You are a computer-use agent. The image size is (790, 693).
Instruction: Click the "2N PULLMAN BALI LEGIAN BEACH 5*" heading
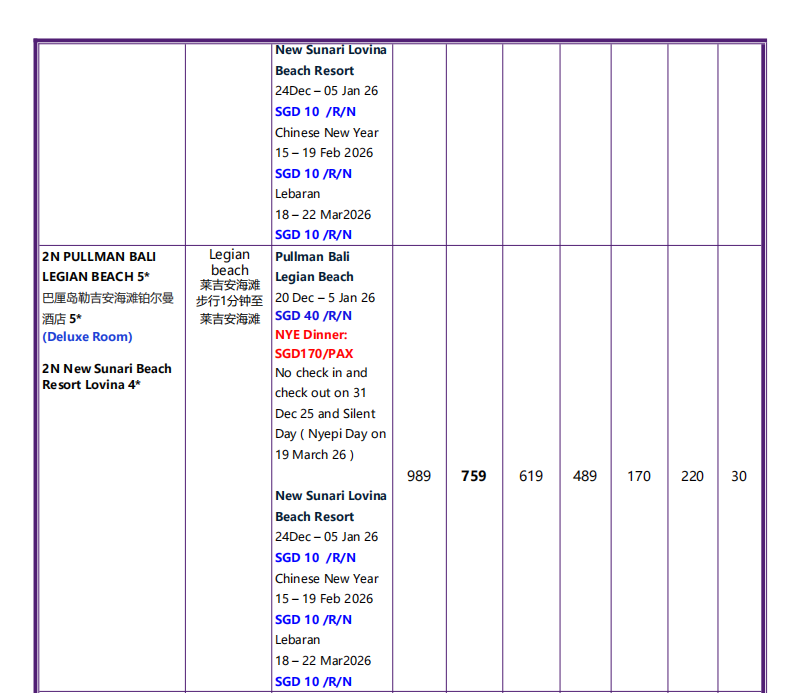click(x=98, y=266)
